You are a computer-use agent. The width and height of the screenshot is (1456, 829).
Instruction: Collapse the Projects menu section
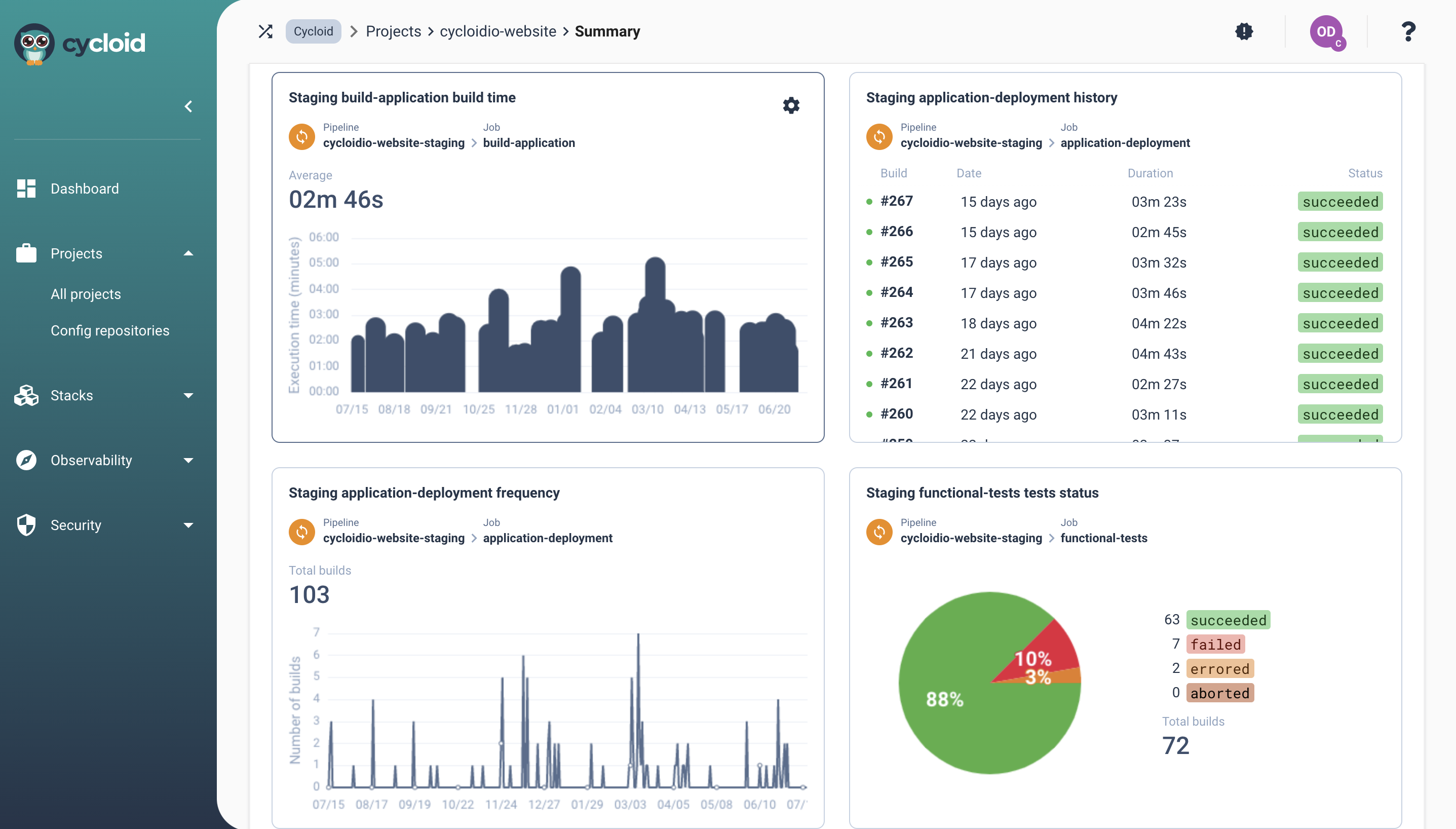coord(188,253)
